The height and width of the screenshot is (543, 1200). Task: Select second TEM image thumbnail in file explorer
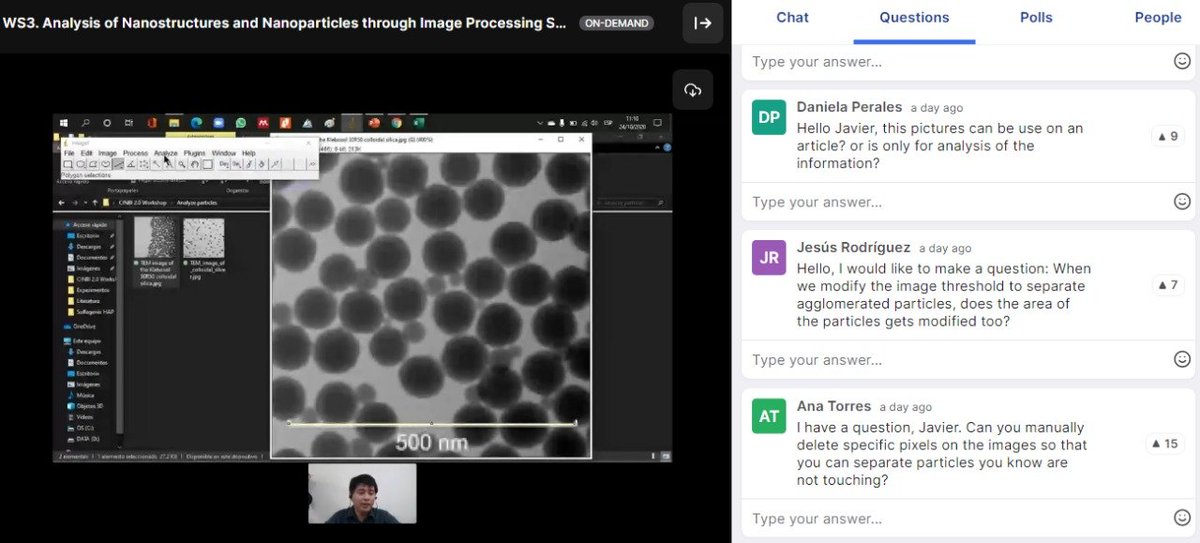coord(203,239)
